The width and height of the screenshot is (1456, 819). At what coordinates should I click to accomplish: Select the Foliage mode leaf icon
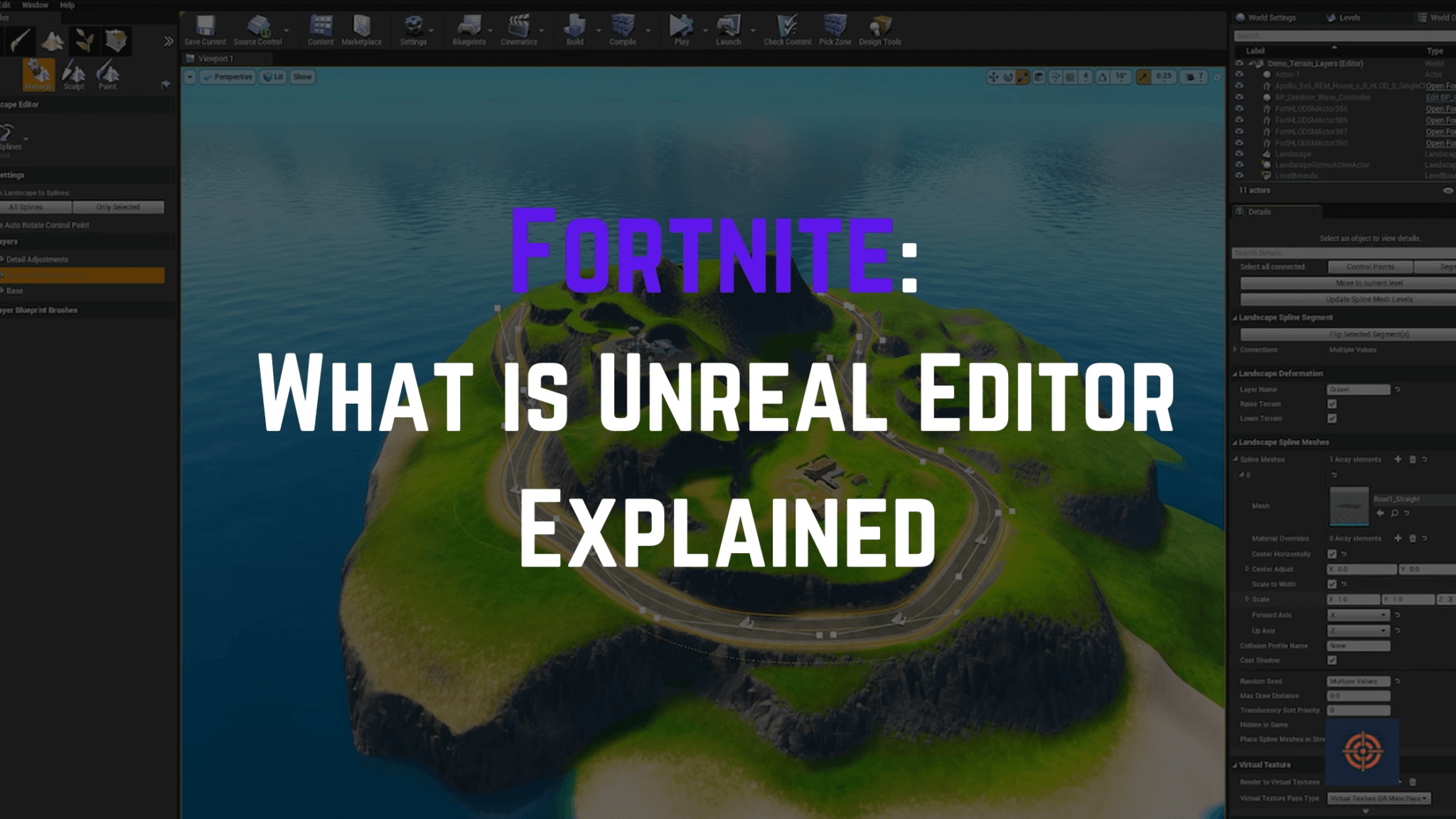pyautogui.click(x=84, y=41)
